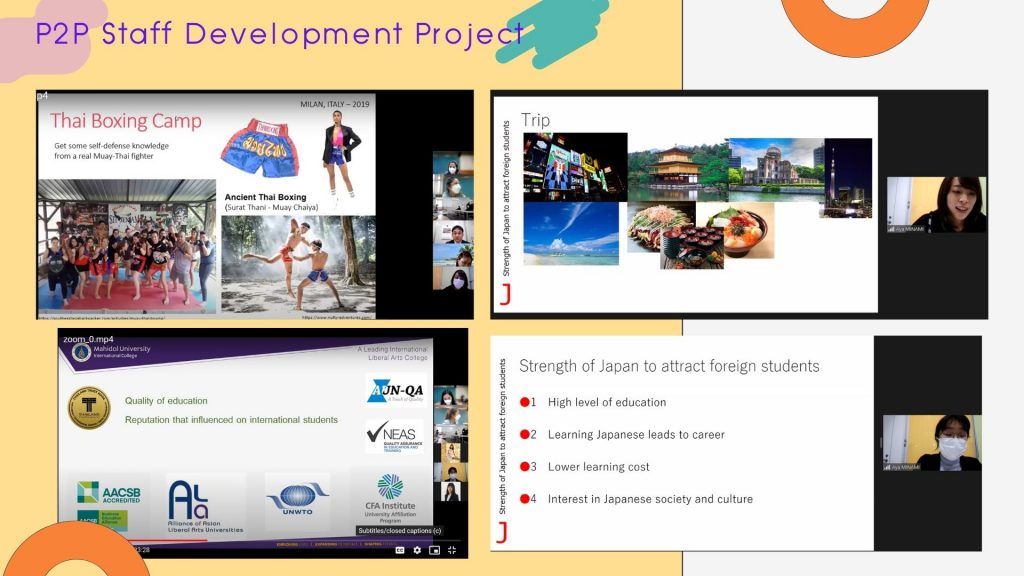
Task: Click the gold Thailand Trust Mark badge
Action: [x=88, y=408]
